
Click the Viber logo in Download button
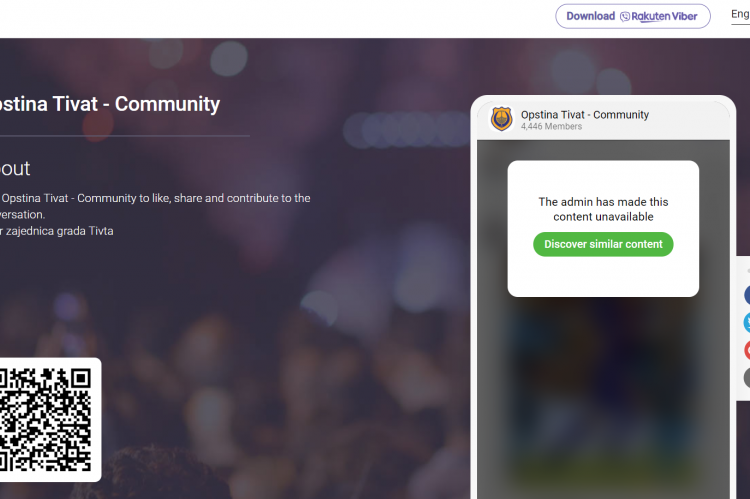(625, 17)
